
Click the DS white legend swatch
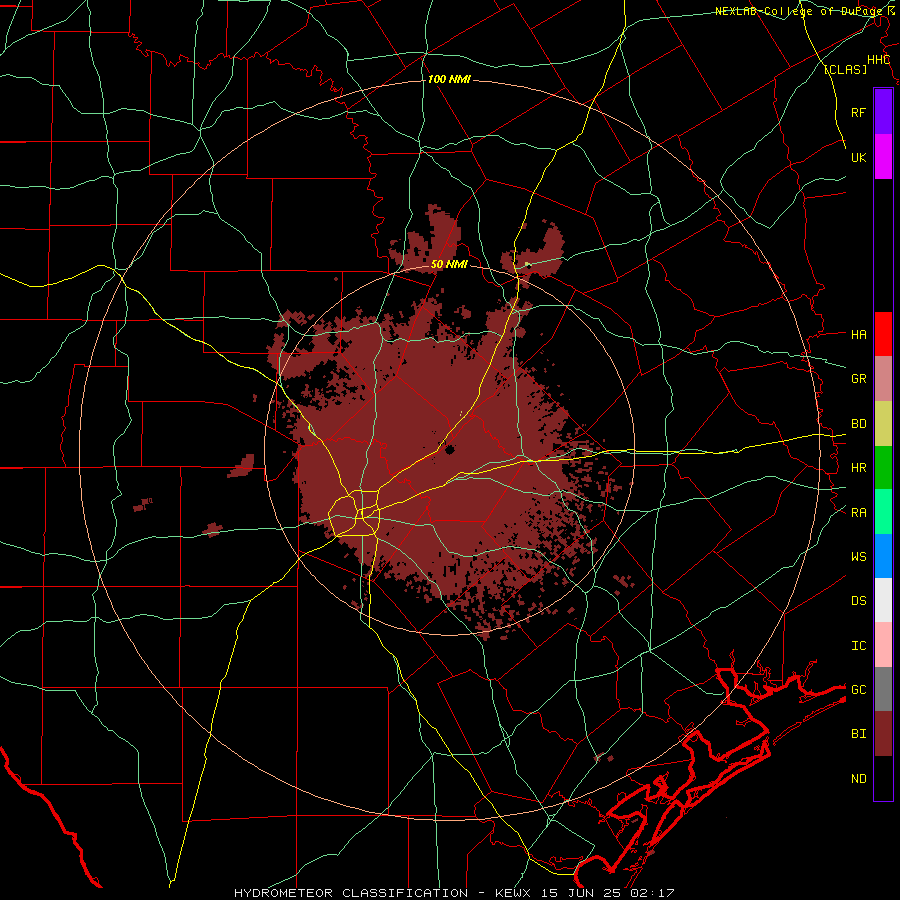(883, 600)
